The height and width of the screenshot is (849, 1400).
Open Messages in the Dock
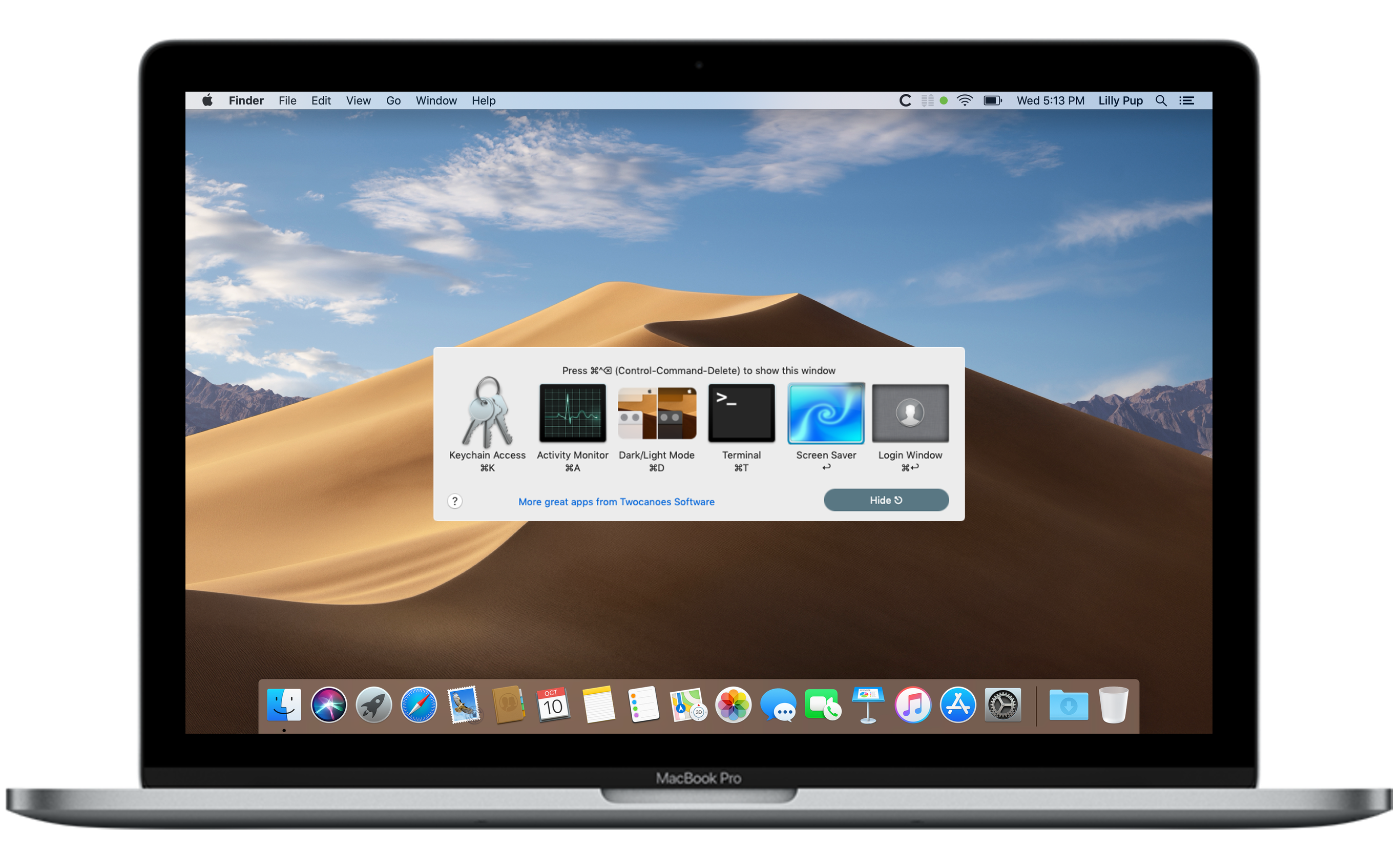coord(778,705)
